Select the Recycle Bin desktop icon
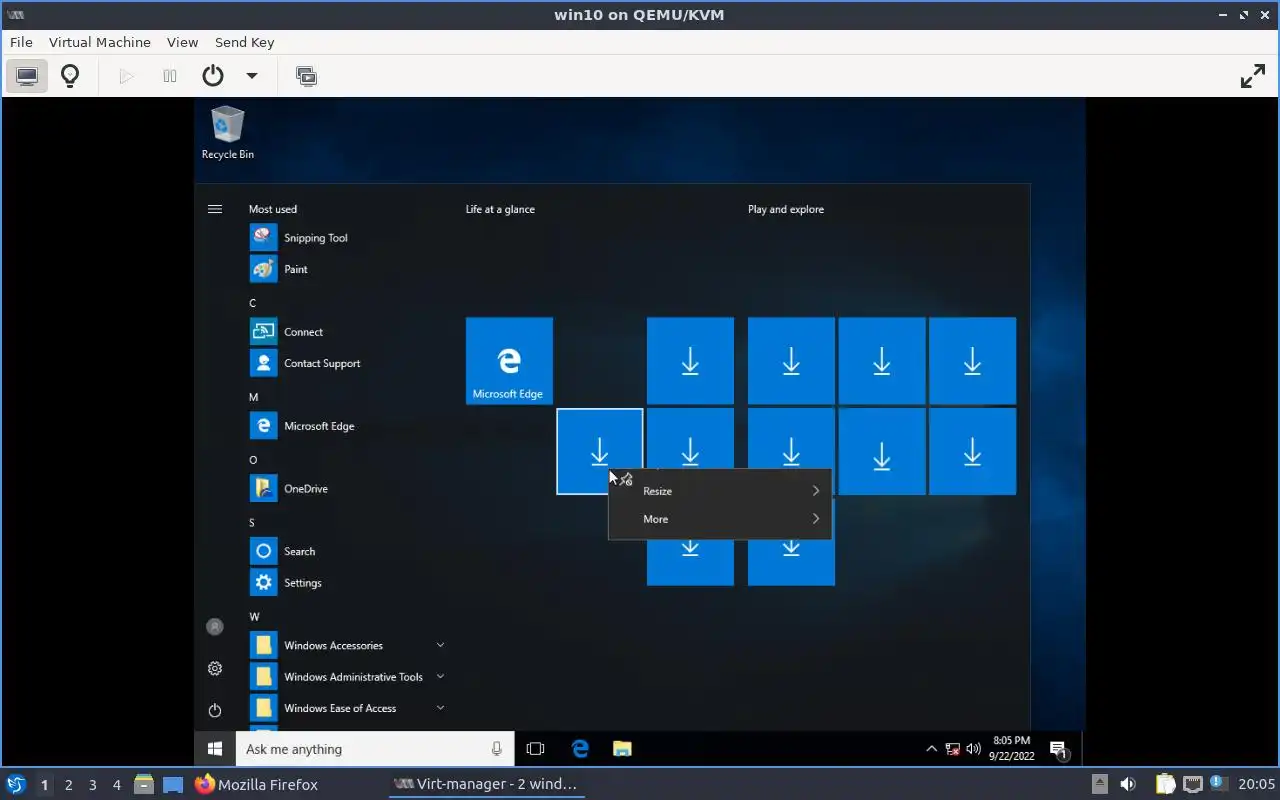The image size is (1280, 800). tap(228, 133)
